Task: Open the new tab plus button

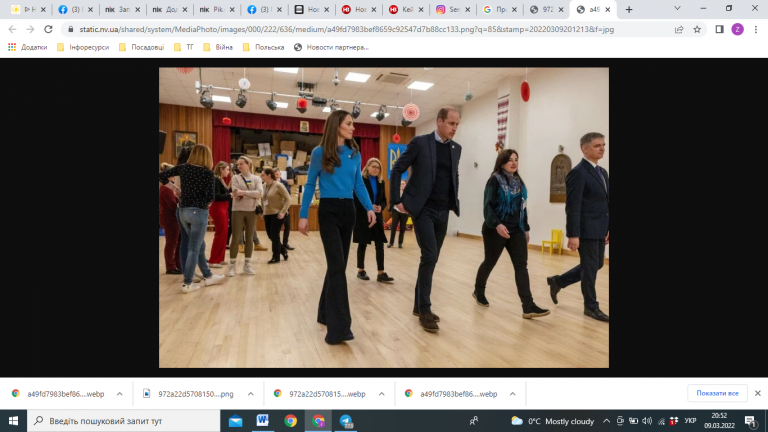Action: pyautogui.click(x=629, y=9)
